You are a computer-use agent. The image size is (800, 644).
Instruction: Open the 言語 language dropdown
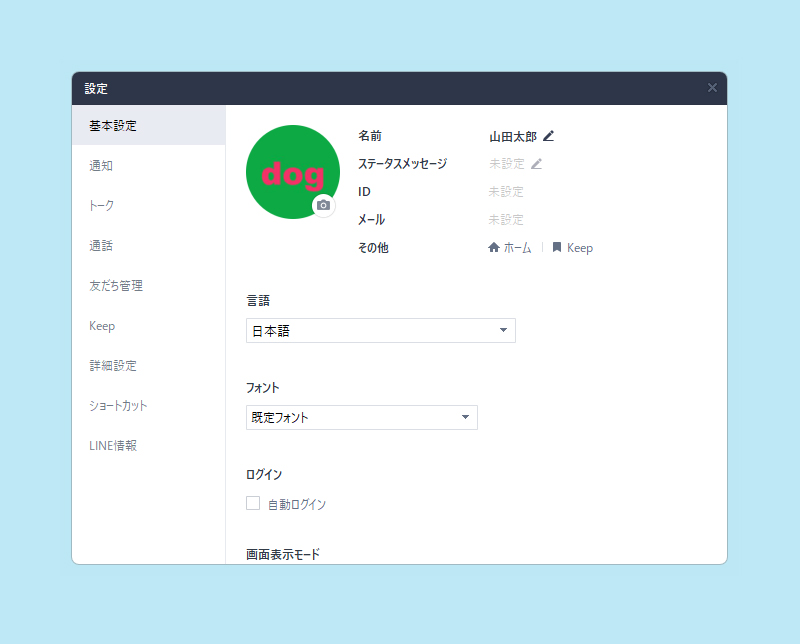(x=380, y=330)
